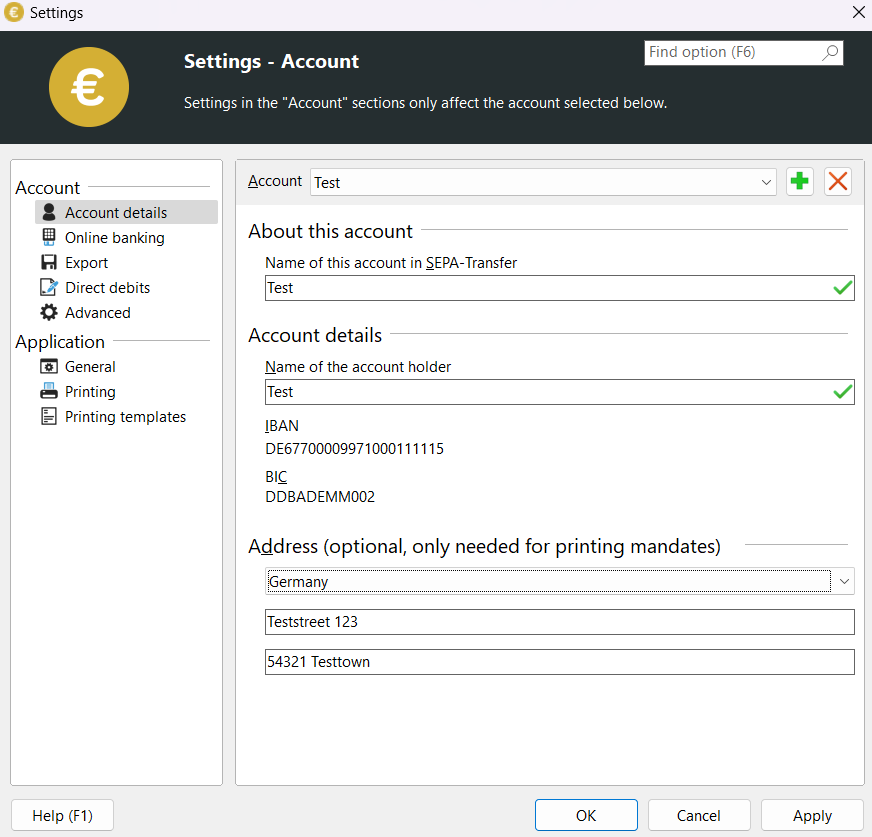Viewport: 872px width, 837px height.
Task: Click the small Euro icon in title bar
Action: (x=14, y=12)
